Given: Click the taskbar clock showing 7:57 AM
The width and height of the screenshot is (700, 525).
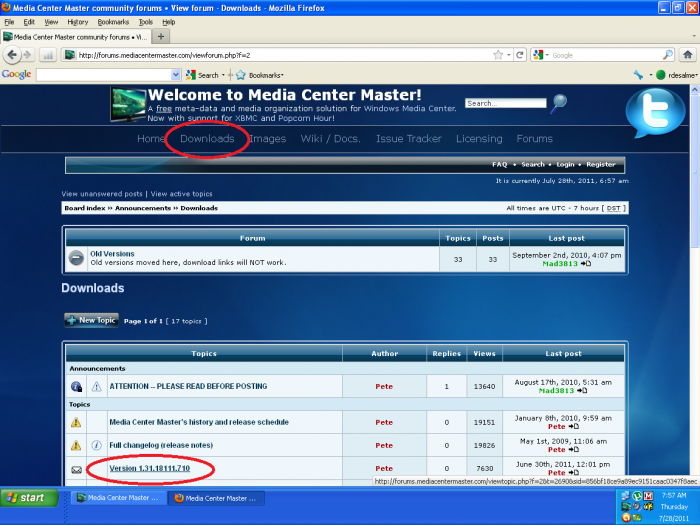Looking at the screenshot, I should (674, 495).
